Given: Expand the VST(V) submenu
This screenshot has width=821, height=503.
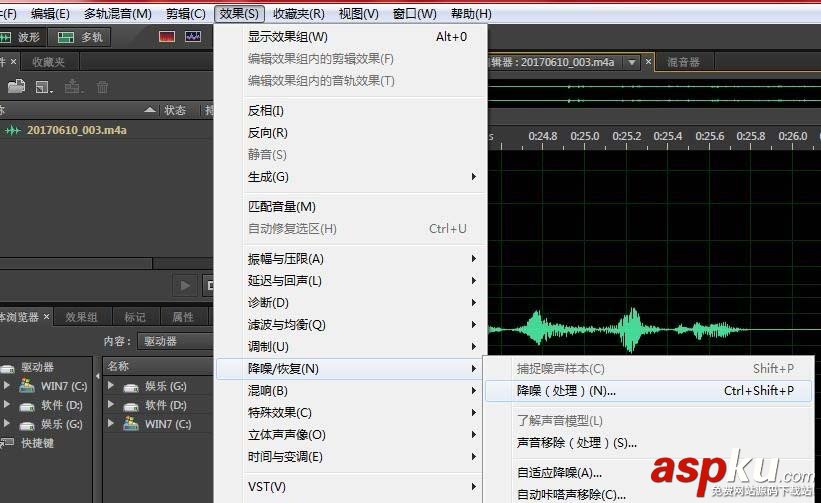Looking at the screenshot, I should coord(351,487).
